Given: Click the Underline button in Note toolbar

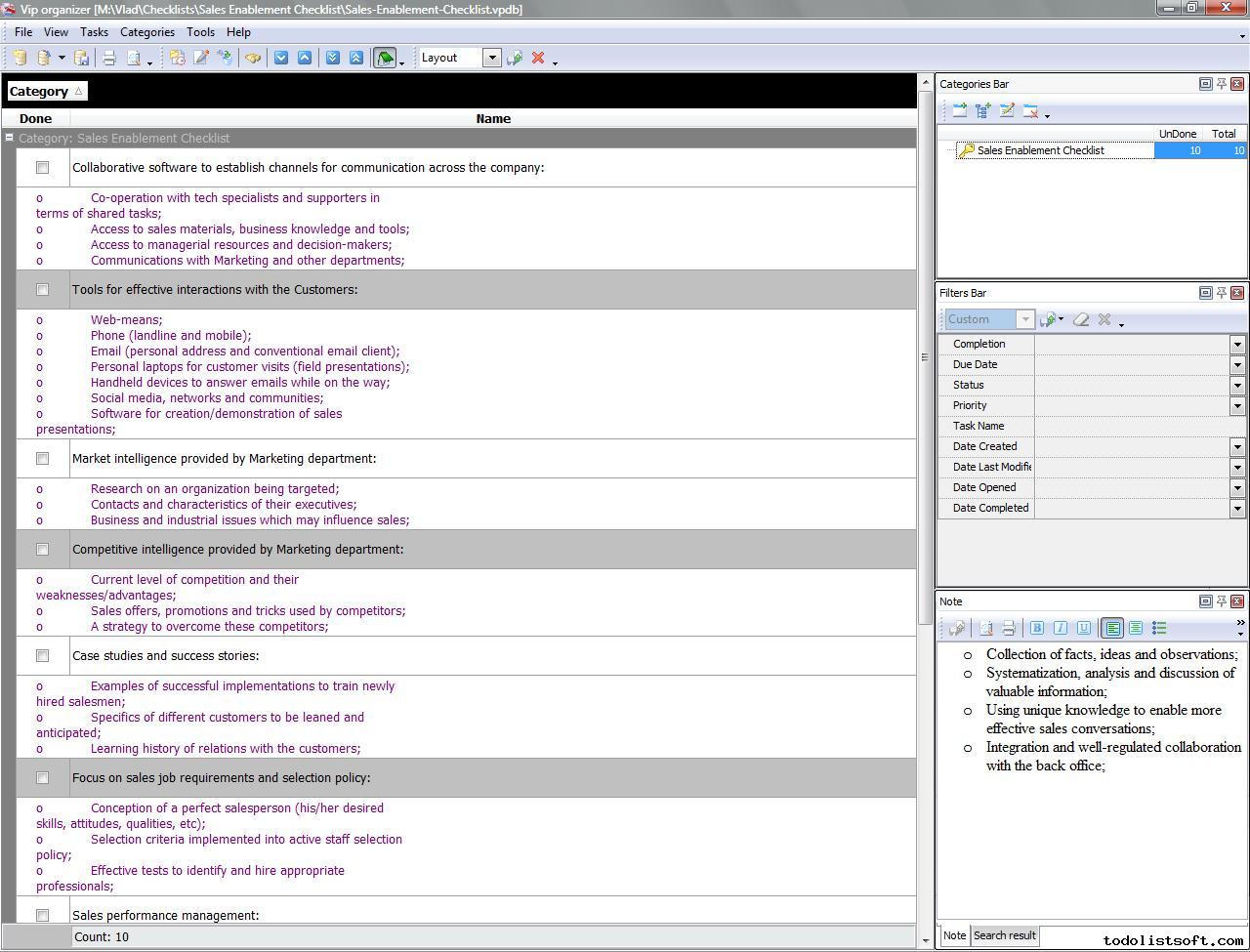Looking at the screenshot, I should [1084, 629].
